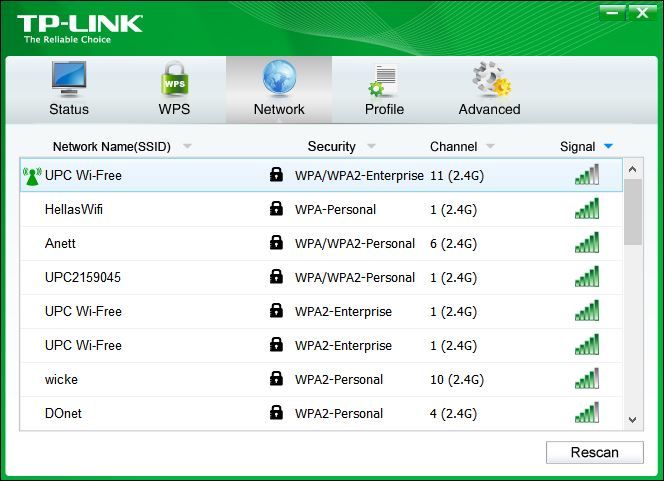Image resolution: width=664 pixels, height=481 pixels.
Task: Click the lock icon in HellasWifi row
Action: (276, 209)
